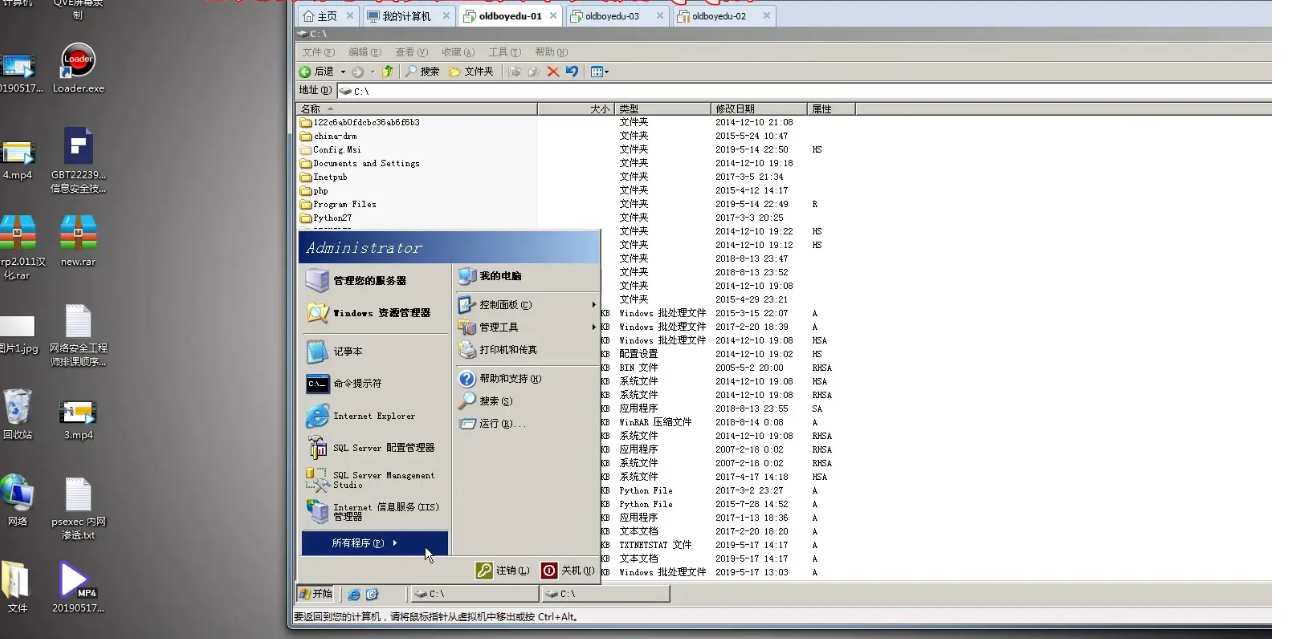
Task: Sort by the 类型 column header
Action: click(661, 109)
